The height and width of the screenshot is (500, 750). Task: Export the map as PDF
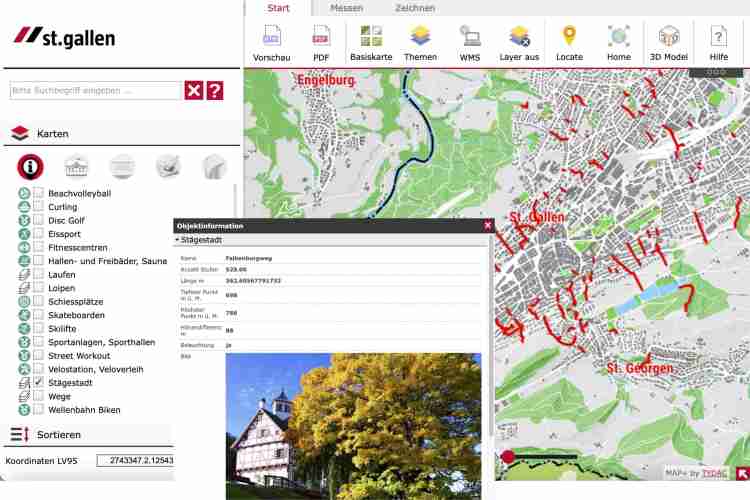(321, 43)
